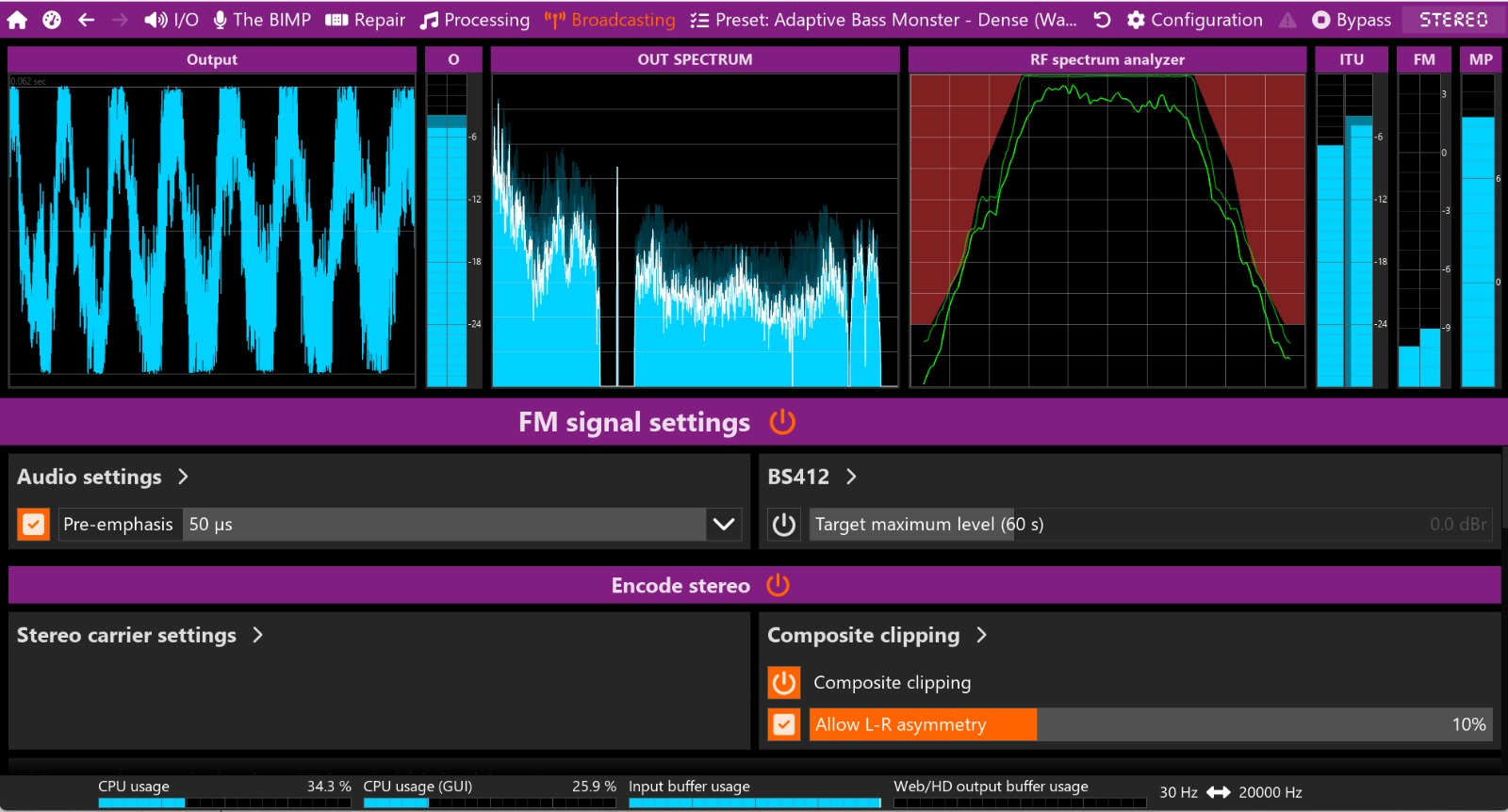Image resolution: width=1508 pixels, height=812 pixels.
Task: Click the 20000 Hz label
Action: pos(1270,792)
